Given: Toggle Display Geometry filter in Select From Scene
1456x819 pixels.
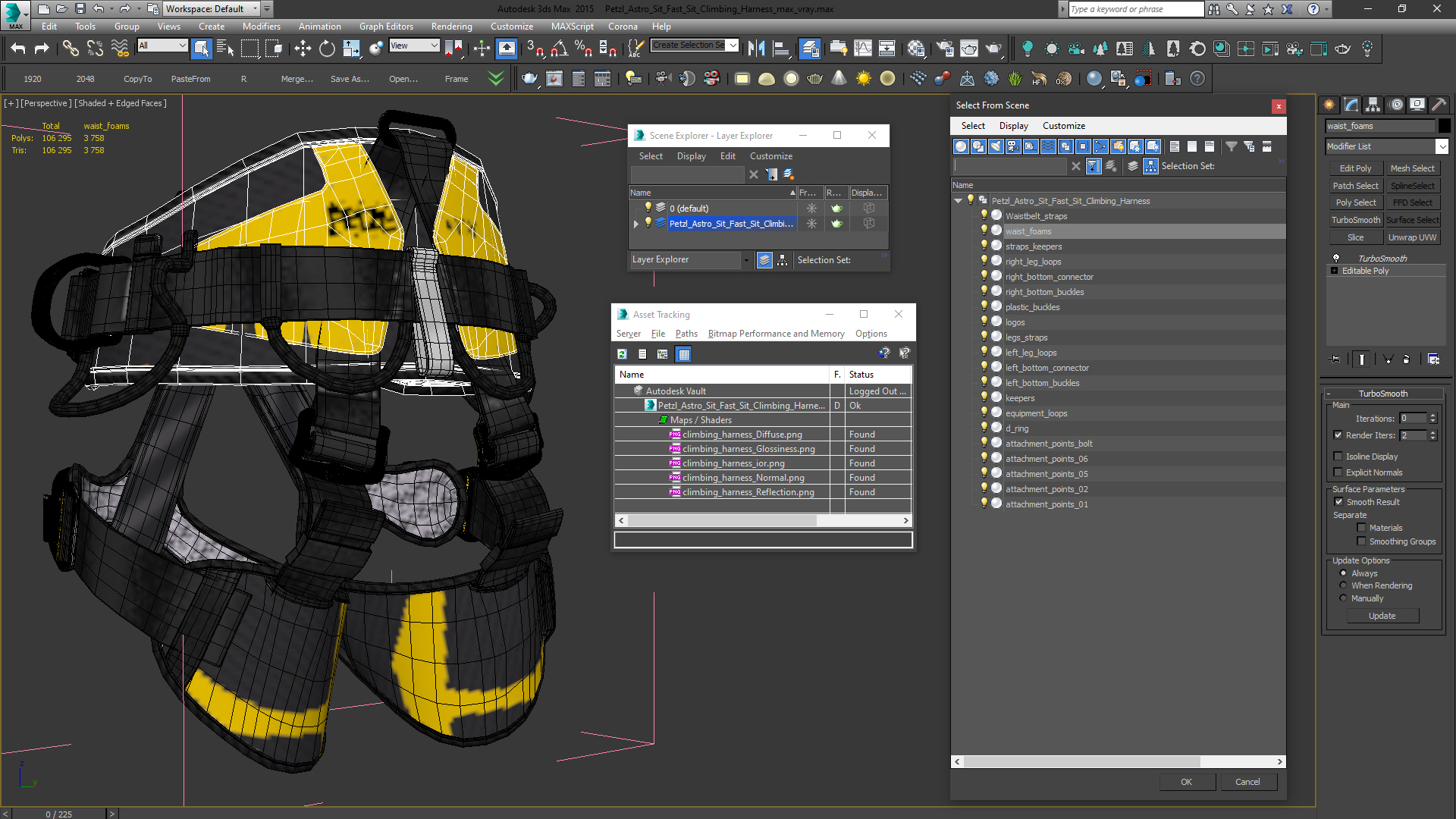Looking at the screenshot, I should 961,146.
